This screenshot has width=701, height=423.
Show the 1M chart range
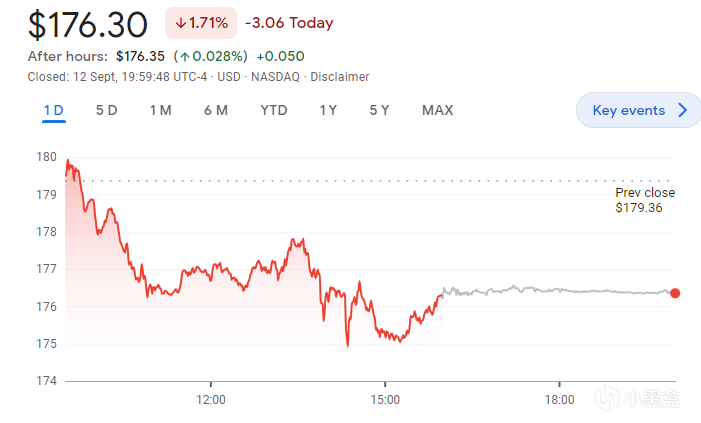coord(160,110)
